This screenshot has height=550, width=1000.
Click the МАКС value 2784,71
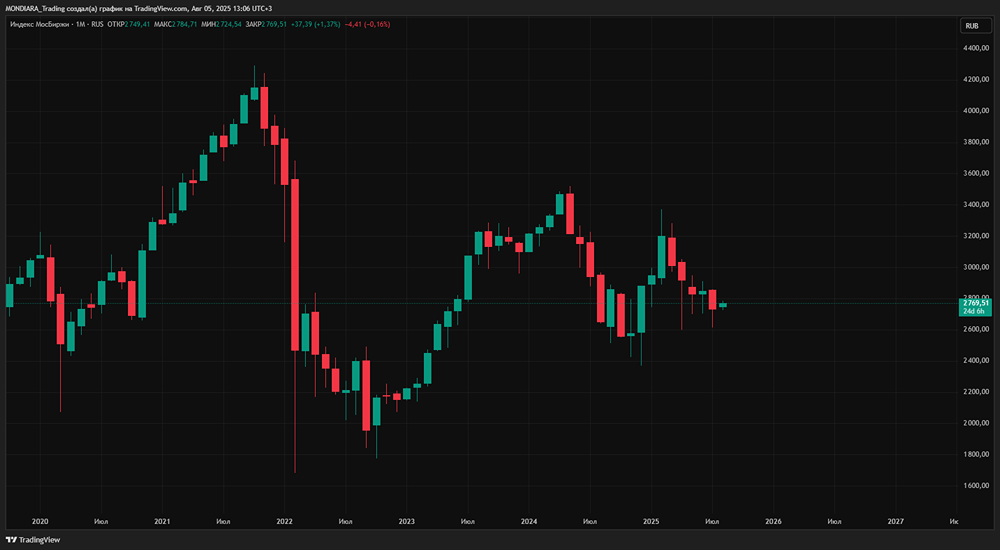pos(184,24)
